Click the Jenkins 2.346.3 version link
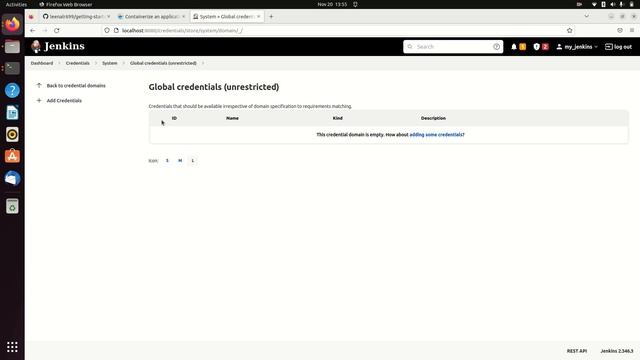 point(617,351)
